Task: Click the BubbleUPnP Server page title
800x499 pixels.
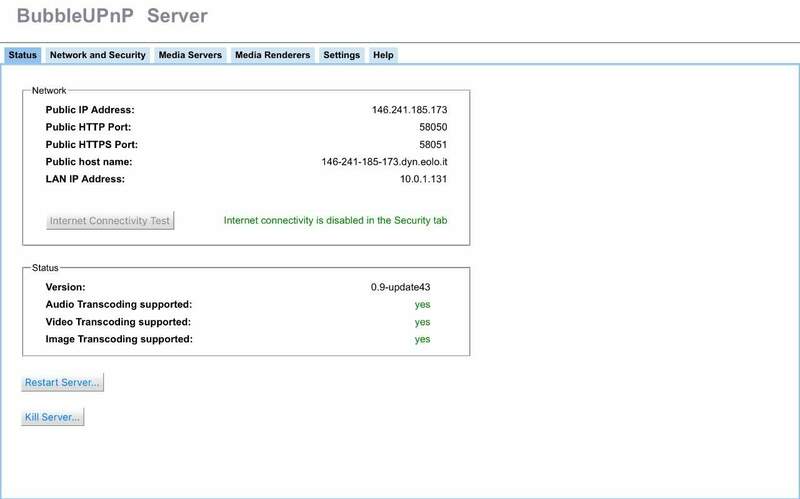Action: point(112,17)
